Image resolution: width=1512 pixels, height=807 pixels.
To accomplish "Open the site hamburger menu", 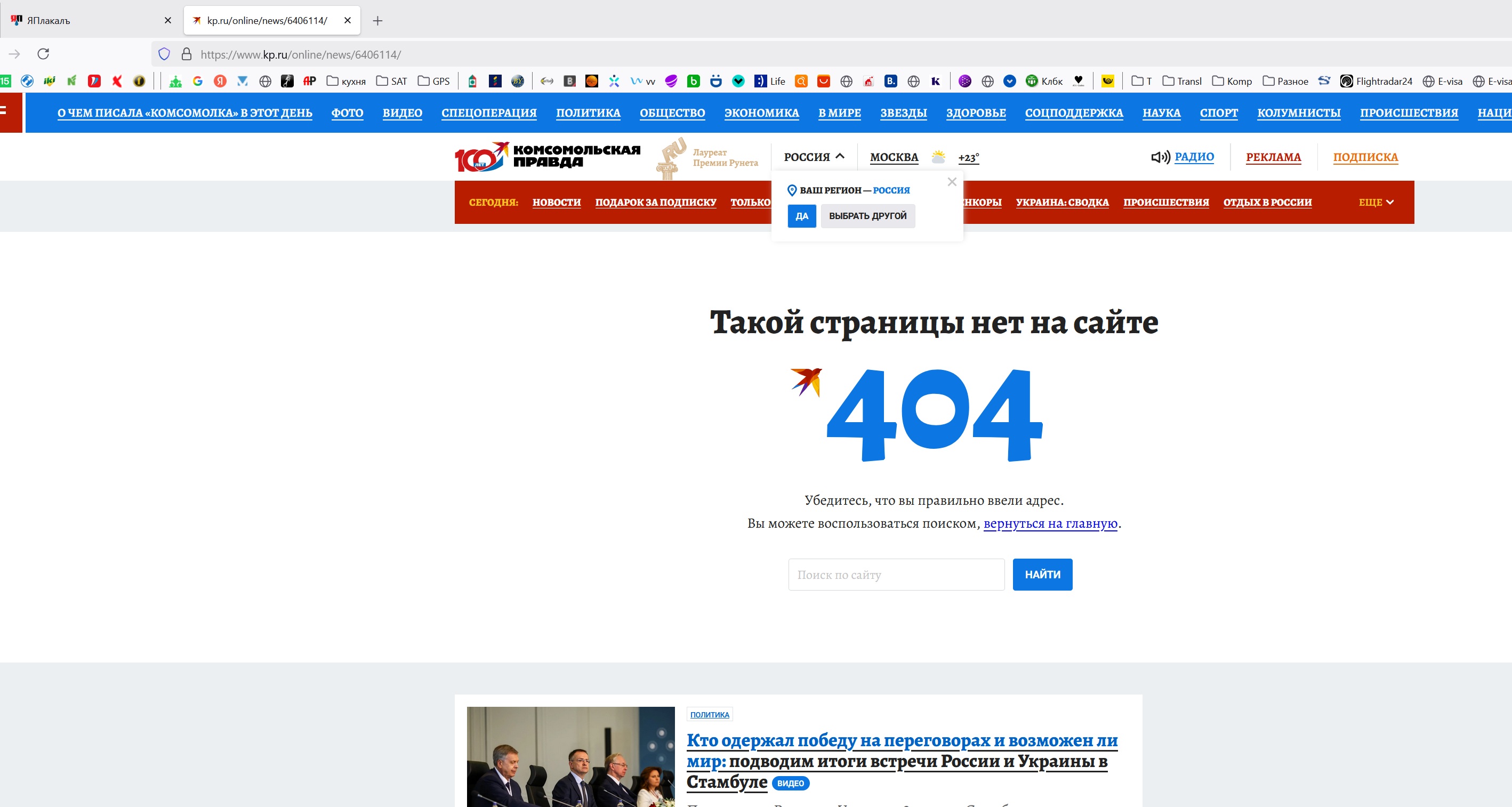I will (x=11, y=112).
